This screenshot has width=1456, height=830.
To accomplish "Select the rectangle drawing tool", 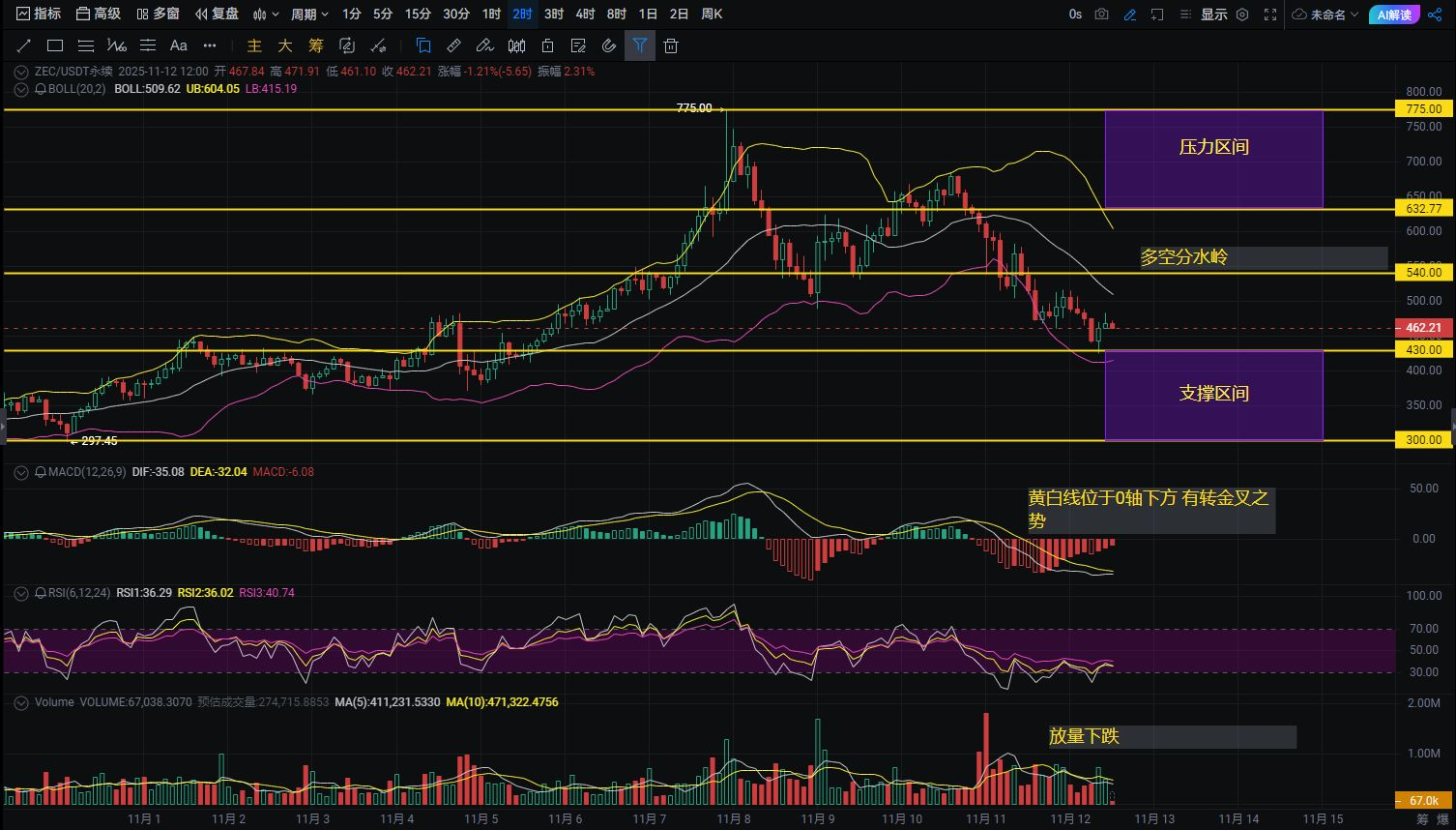I will pyautogui.click(x=55, y=45).
